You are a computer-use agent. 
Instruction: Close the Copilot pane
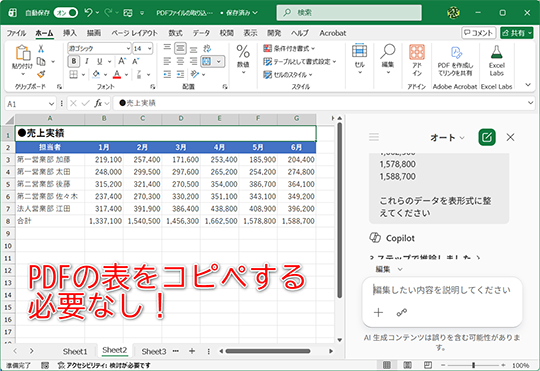tap(510, 137)
